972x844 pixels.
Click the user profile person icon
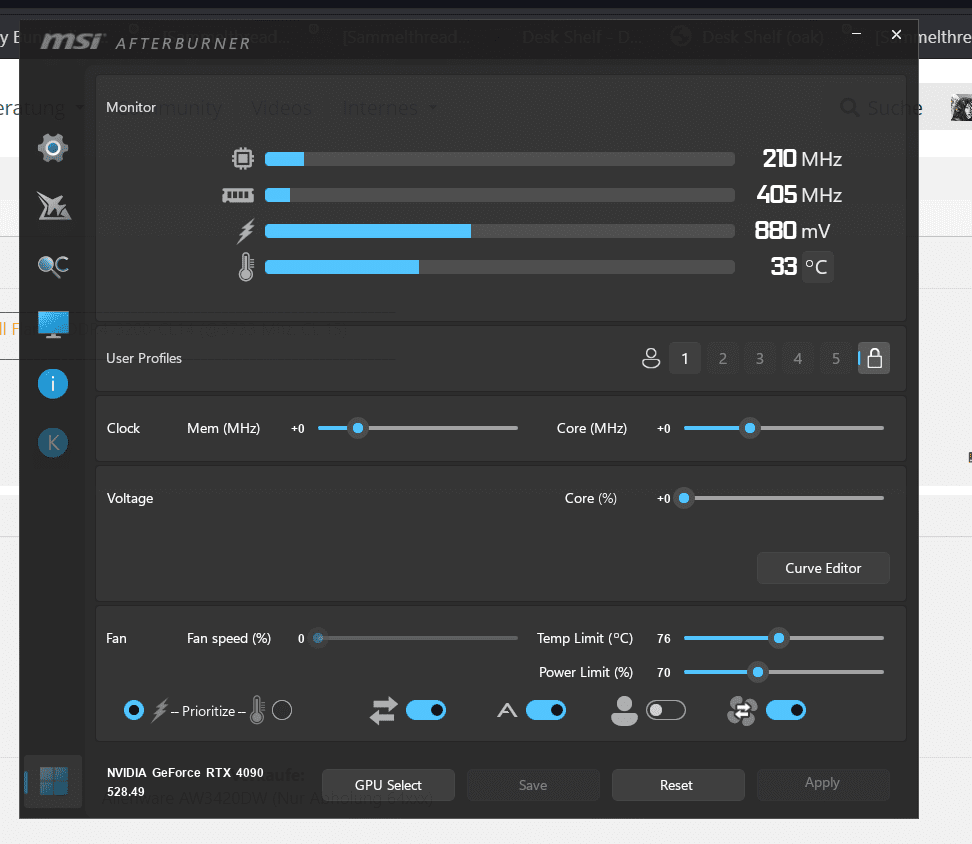click(x=651, y=358)
